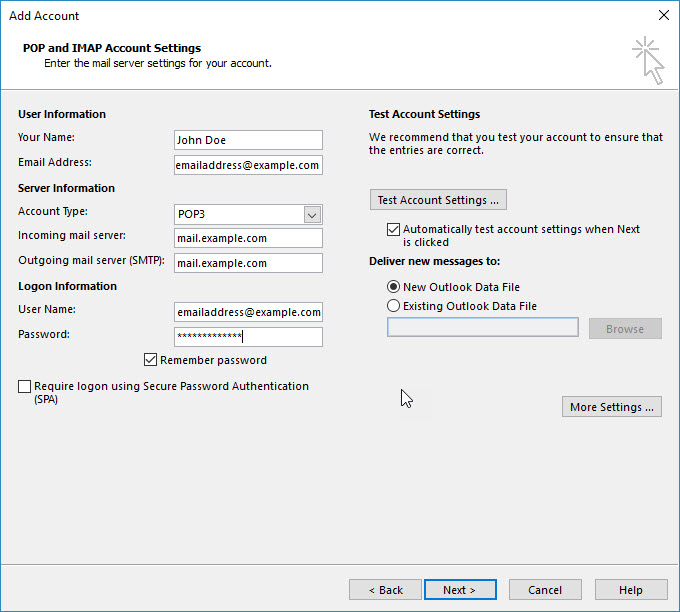
Task: Uncheck automatically test account settings option
Action: pyautogui.click(x=393, y=229)
